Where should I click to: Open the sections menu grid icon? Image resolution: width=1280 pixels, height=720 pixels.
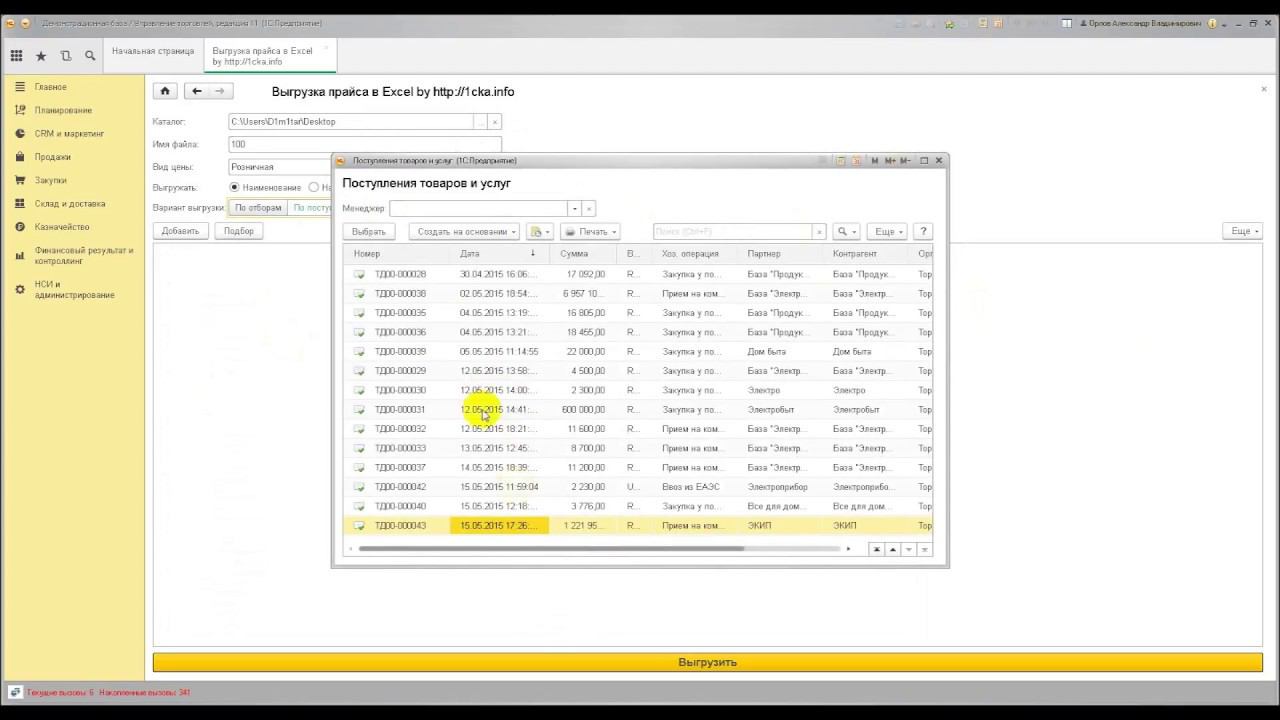click(16, 56)
